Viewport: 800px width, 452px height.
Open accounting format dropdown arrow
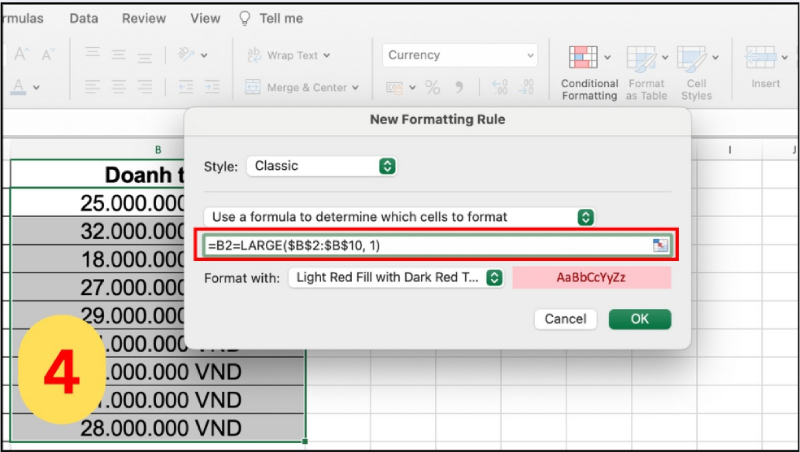(412, 88)
